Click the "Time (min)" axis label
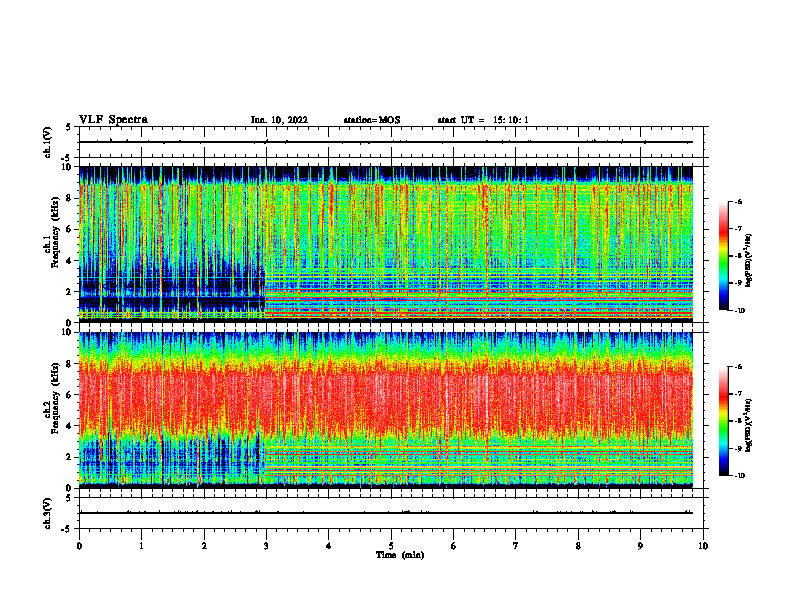Screen dimensions: 792x612 tap(400, 555)
